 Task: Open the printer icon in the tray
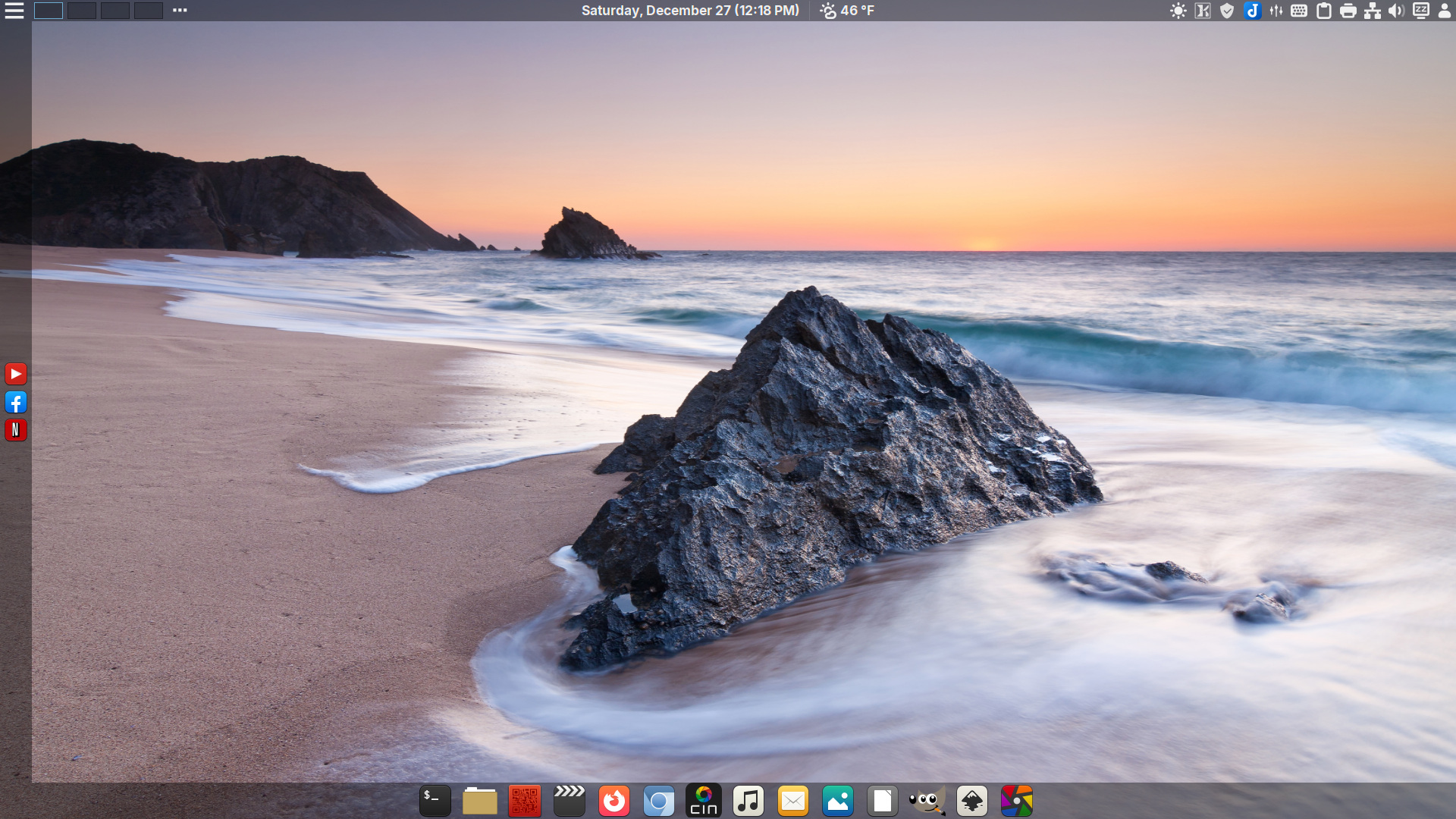(x=1347, y=11)
